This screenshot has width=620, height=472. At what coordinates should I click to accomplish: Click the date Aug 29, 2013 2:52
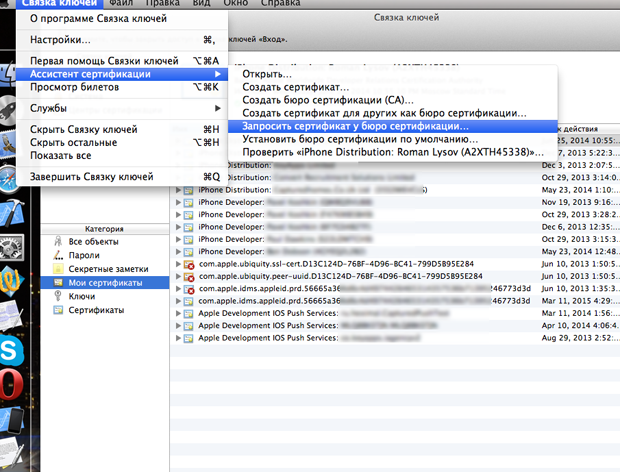(x=579, y=338)
